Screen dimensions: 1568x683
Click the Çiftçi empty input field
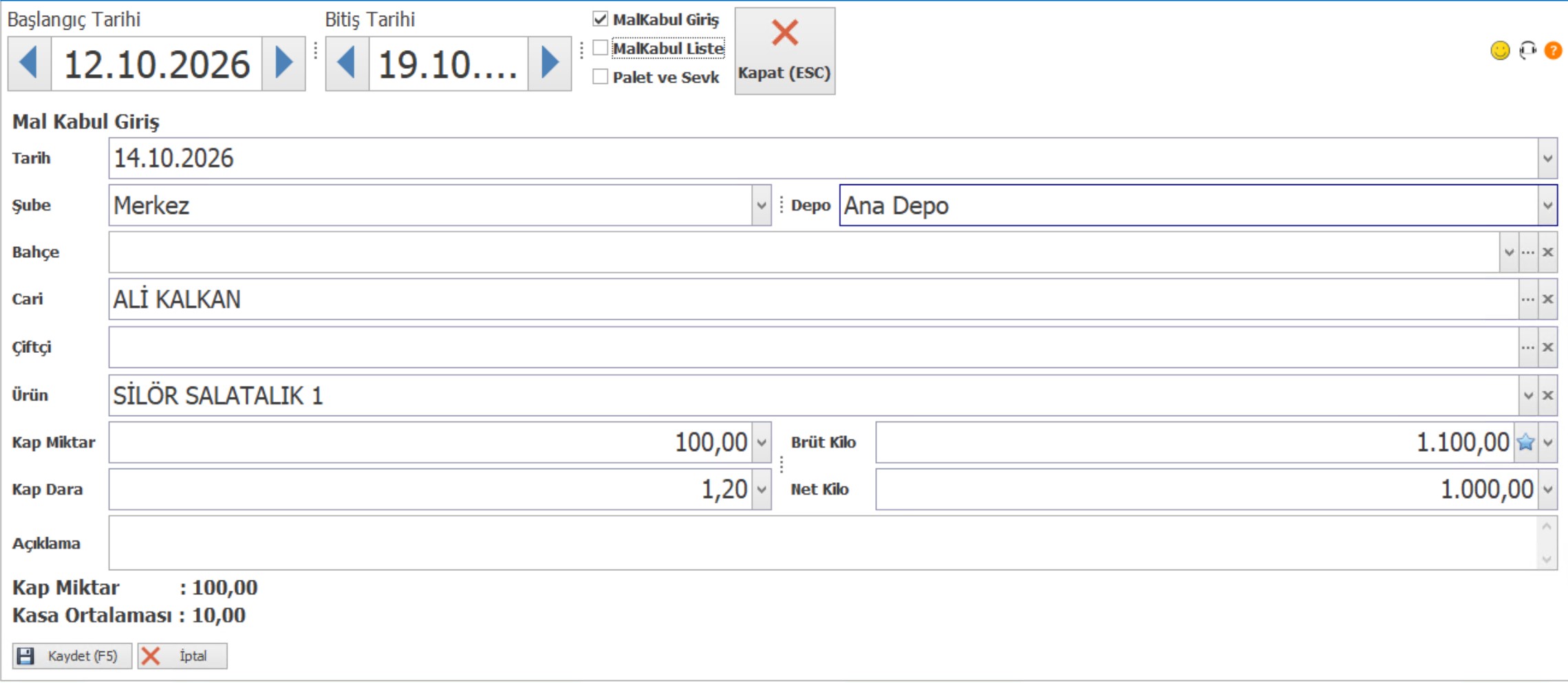(814, 347)
